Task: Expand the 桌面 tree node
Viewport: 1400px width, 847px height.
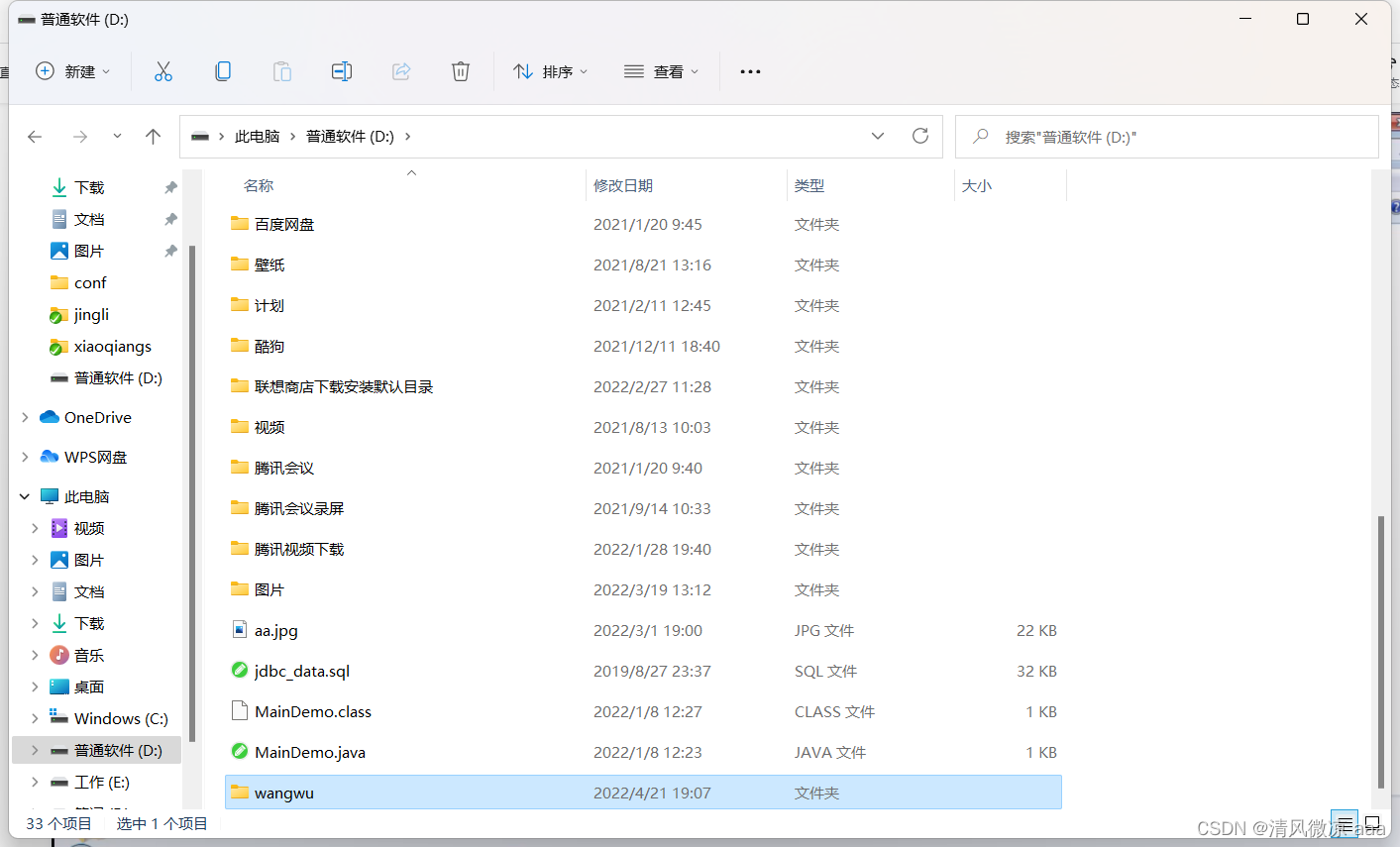Action: 35,688
